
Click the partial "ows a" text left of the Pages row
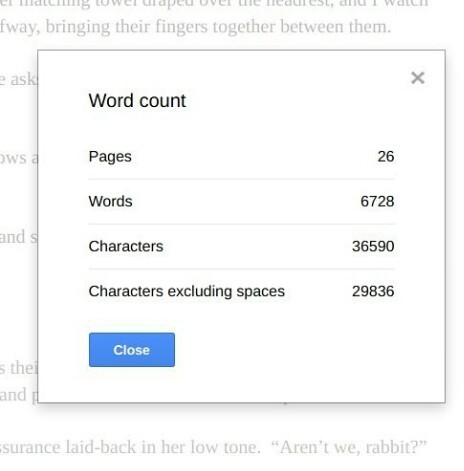19,158
